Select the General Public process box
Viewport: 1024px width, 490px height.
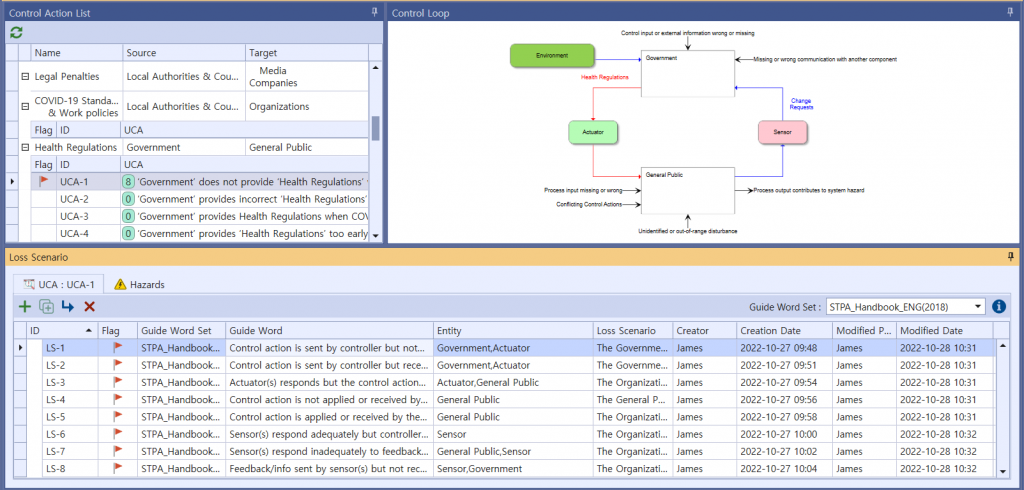point(687,191)
